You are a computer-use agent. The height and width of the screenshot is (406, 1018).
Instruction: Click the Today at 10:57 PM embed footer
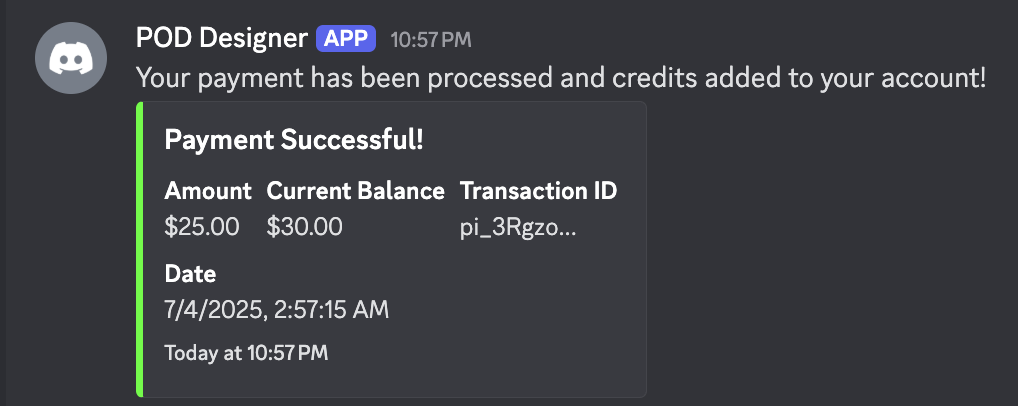246,352
